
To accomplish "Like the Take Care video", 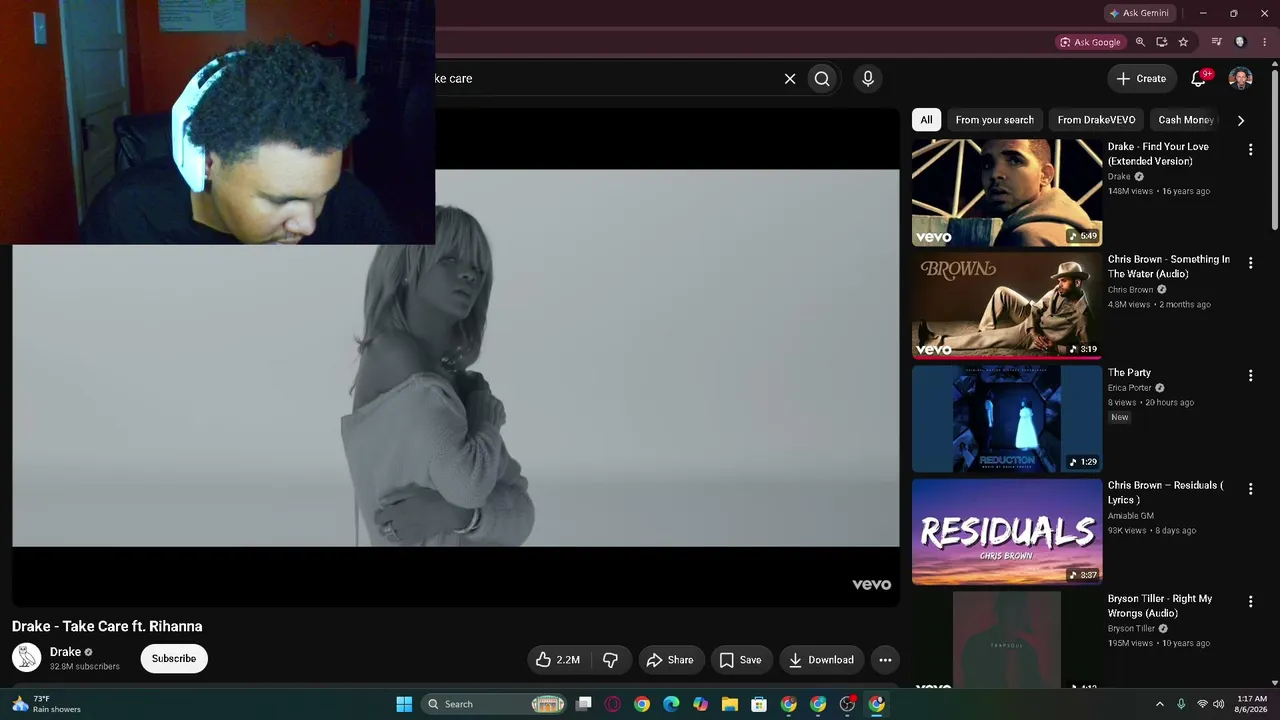I will pos(557,660).
